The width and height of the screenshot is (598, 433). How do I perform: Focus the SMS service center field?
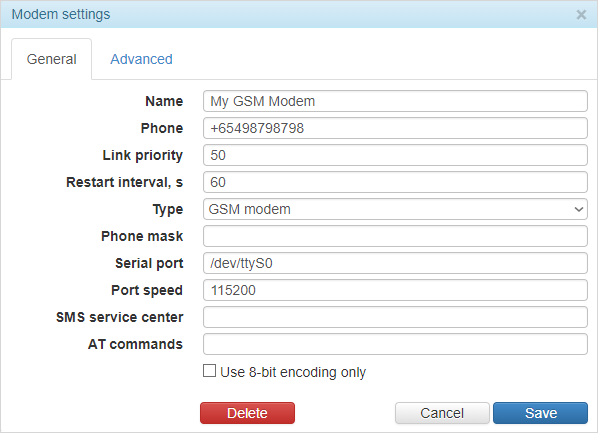pos(395,317)
